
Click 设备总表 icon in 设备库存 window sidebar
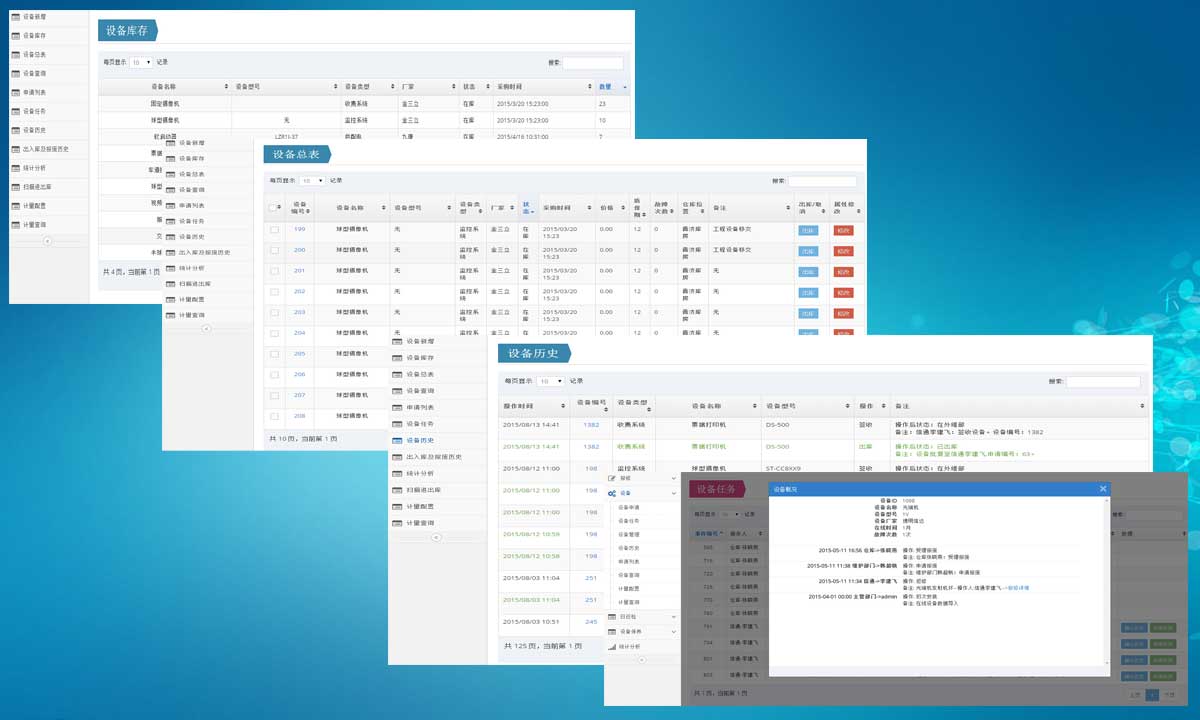click(15, 55)
